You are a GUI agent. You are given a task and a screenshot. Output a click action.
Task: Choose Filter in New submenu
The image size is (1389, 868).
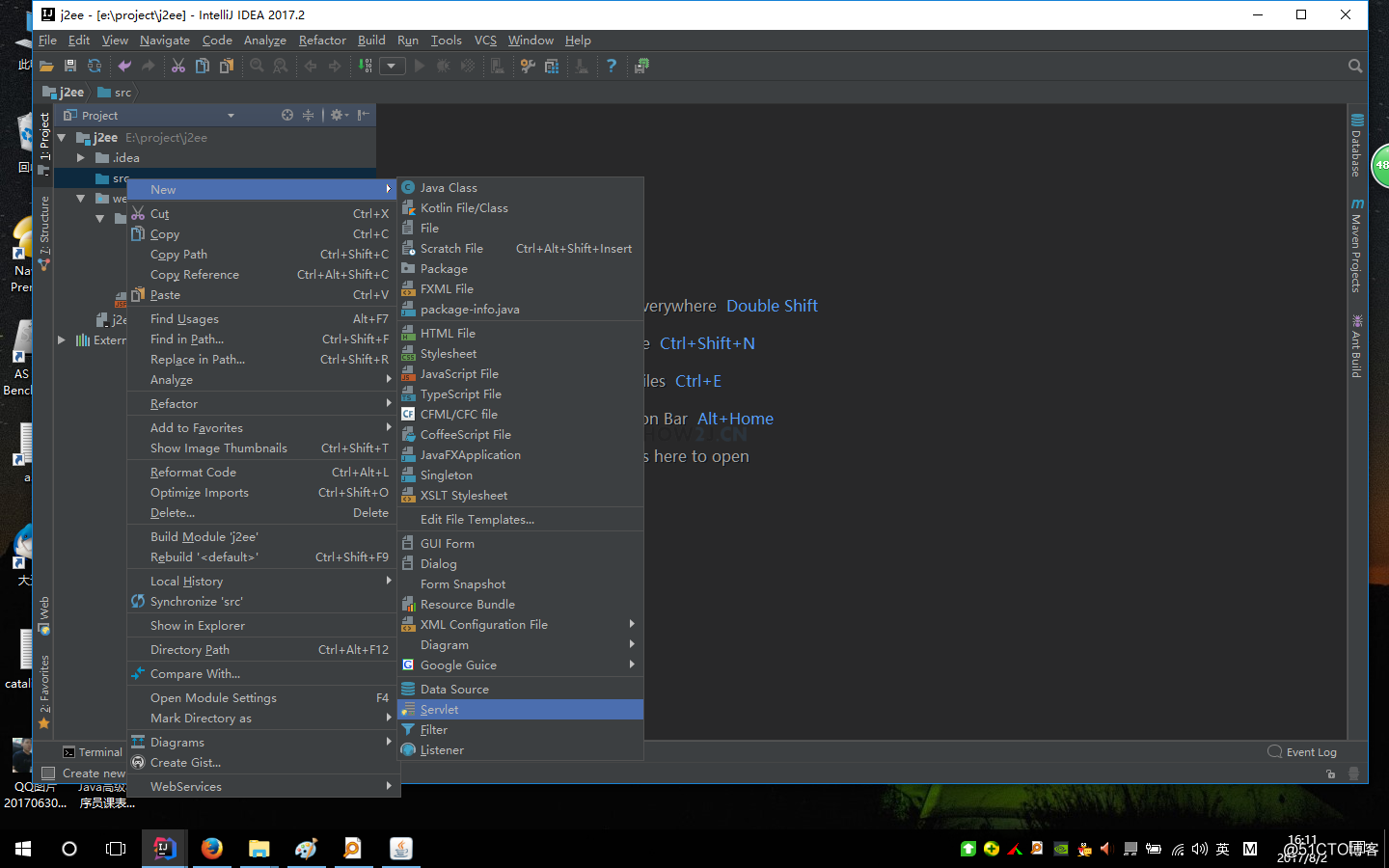[521, 729]
